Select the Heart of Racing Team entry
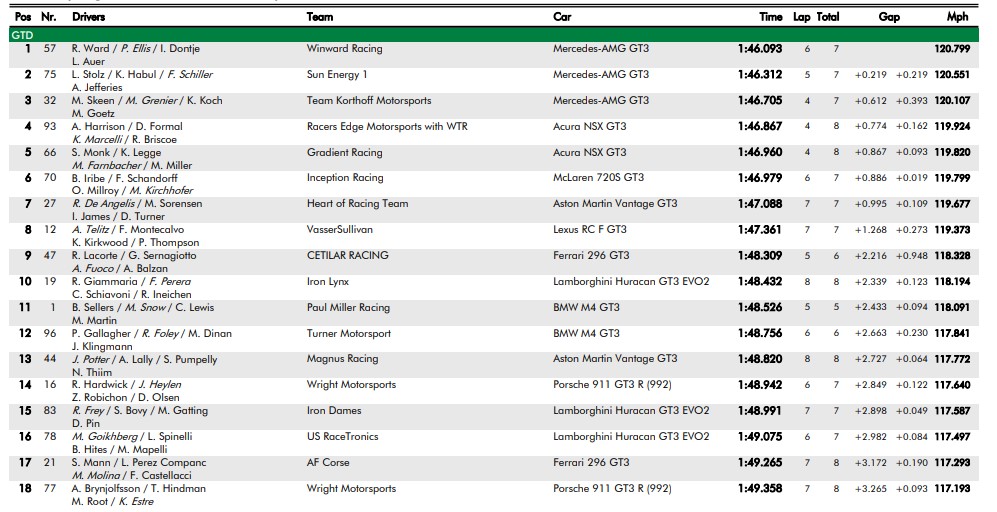Image resolution: width=997 pixels, height=512 pixels. (x=357, y=204)
